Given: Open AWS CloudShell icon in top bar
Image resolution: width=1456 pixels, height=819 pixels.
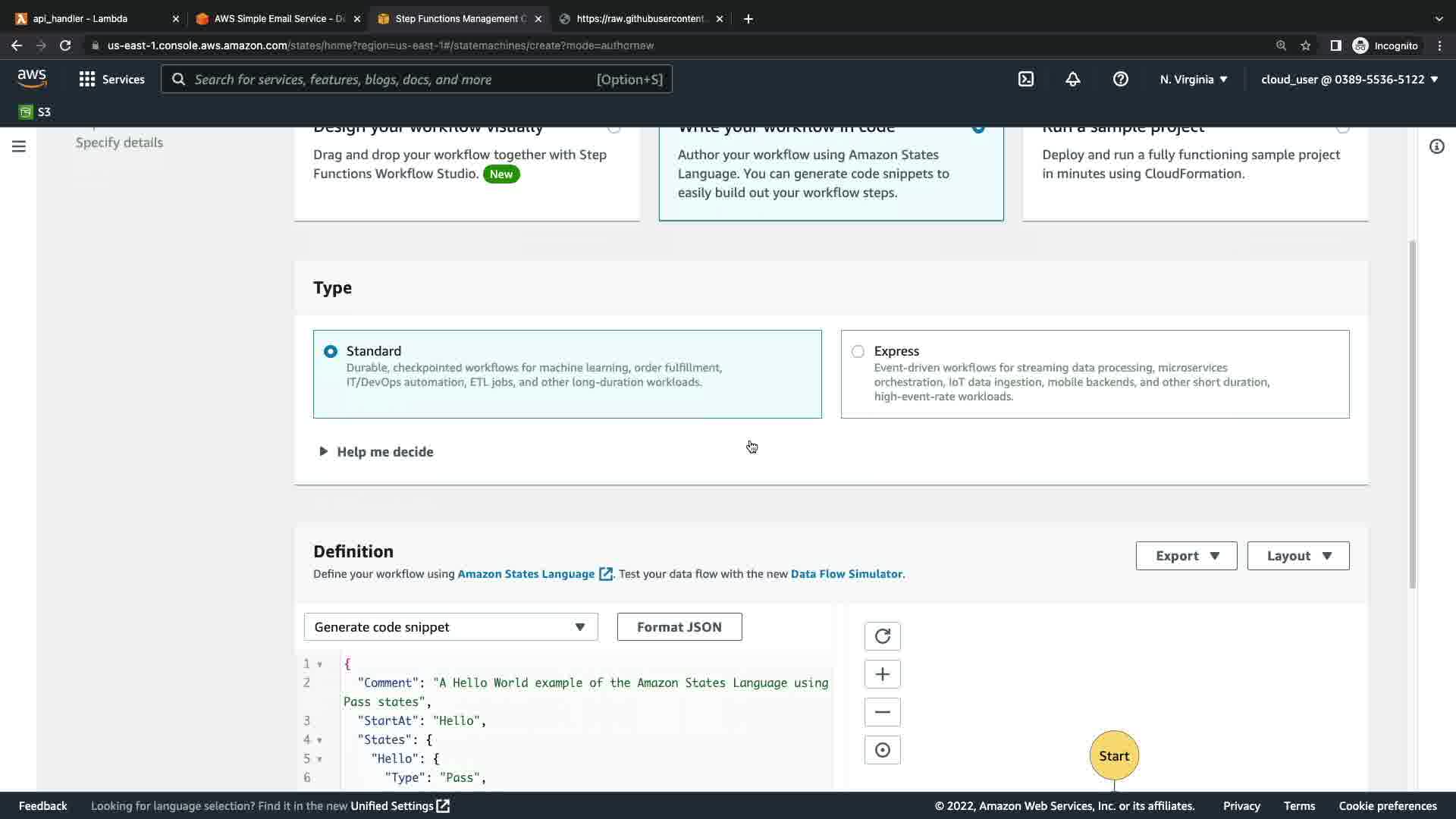Looking at the screenshot, I should click(x=1025, y=79).
